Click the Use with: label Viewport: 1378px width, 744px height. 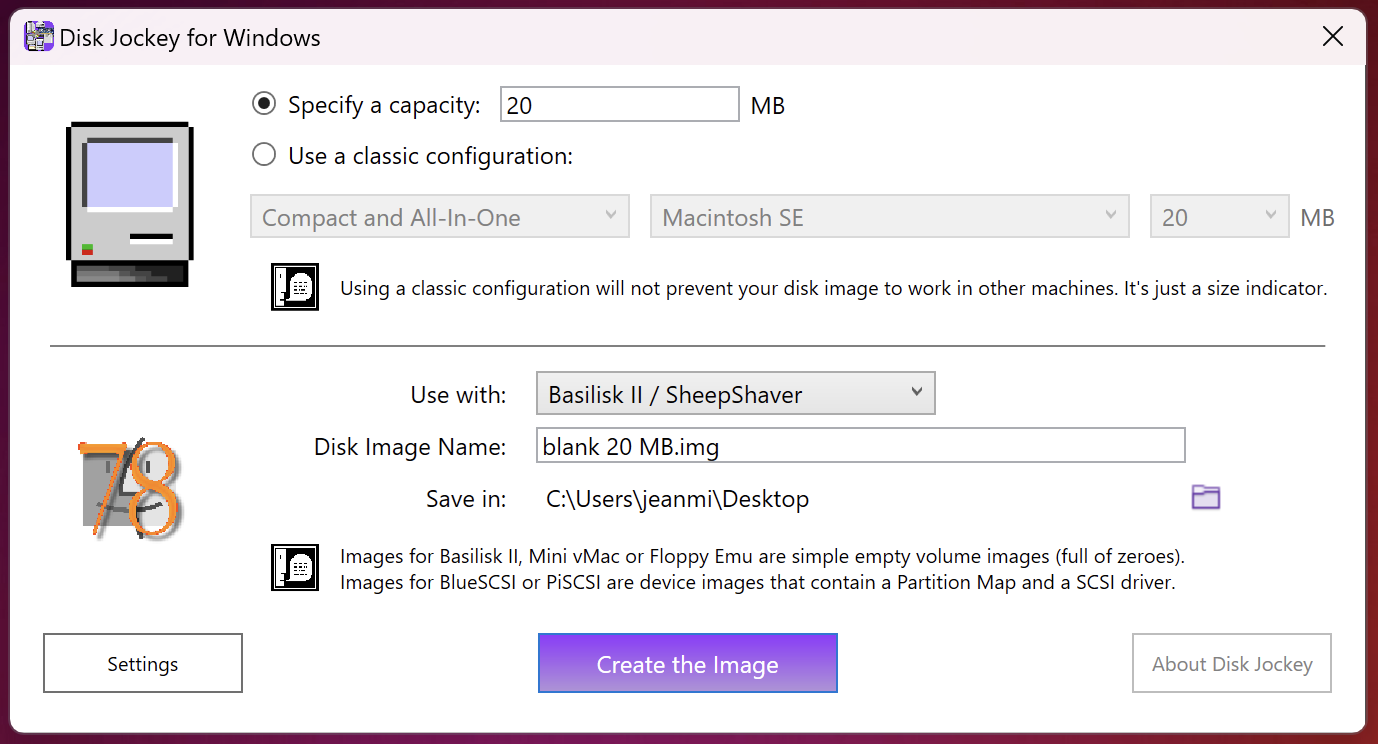(x=458, y=394)
